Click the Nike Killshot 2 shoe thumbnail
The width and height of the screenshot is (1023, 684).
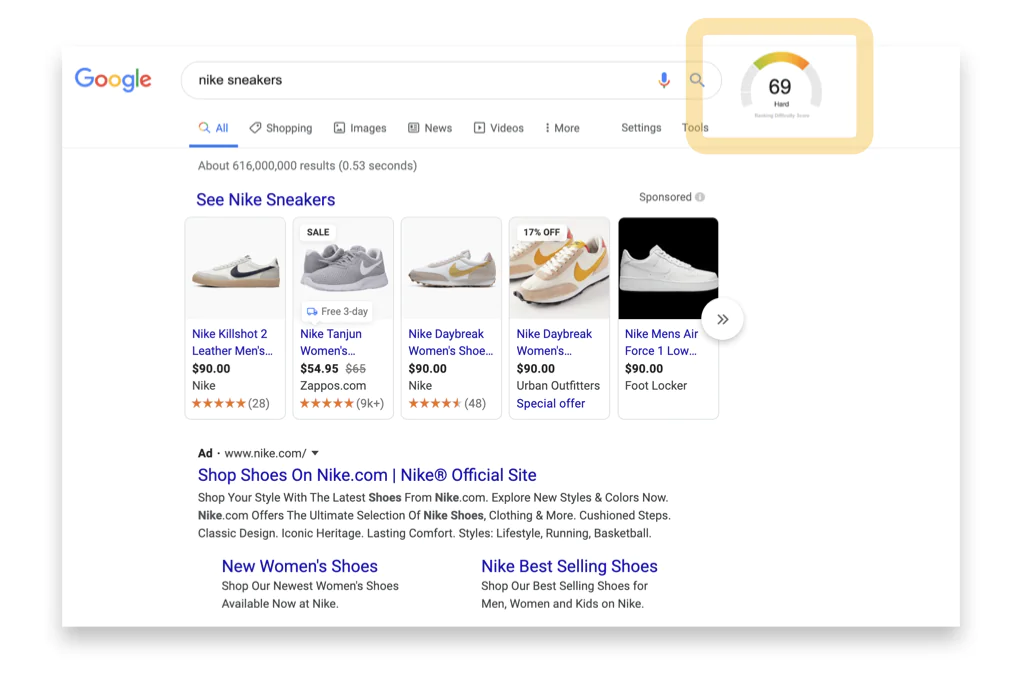tap(235, 268)
